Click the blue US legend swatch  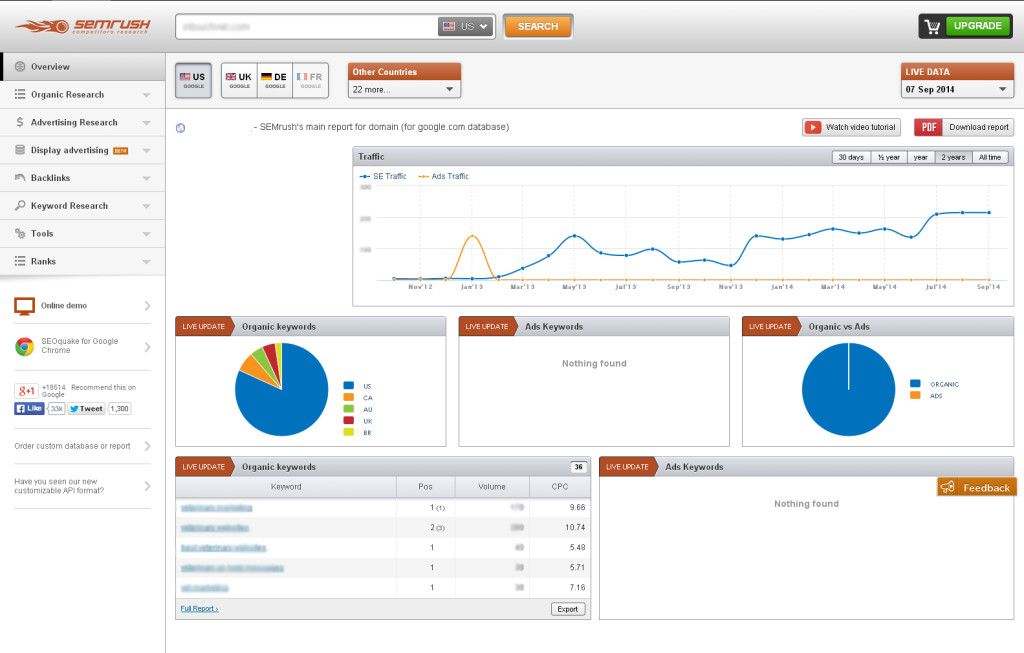click(x=349, y=386)
